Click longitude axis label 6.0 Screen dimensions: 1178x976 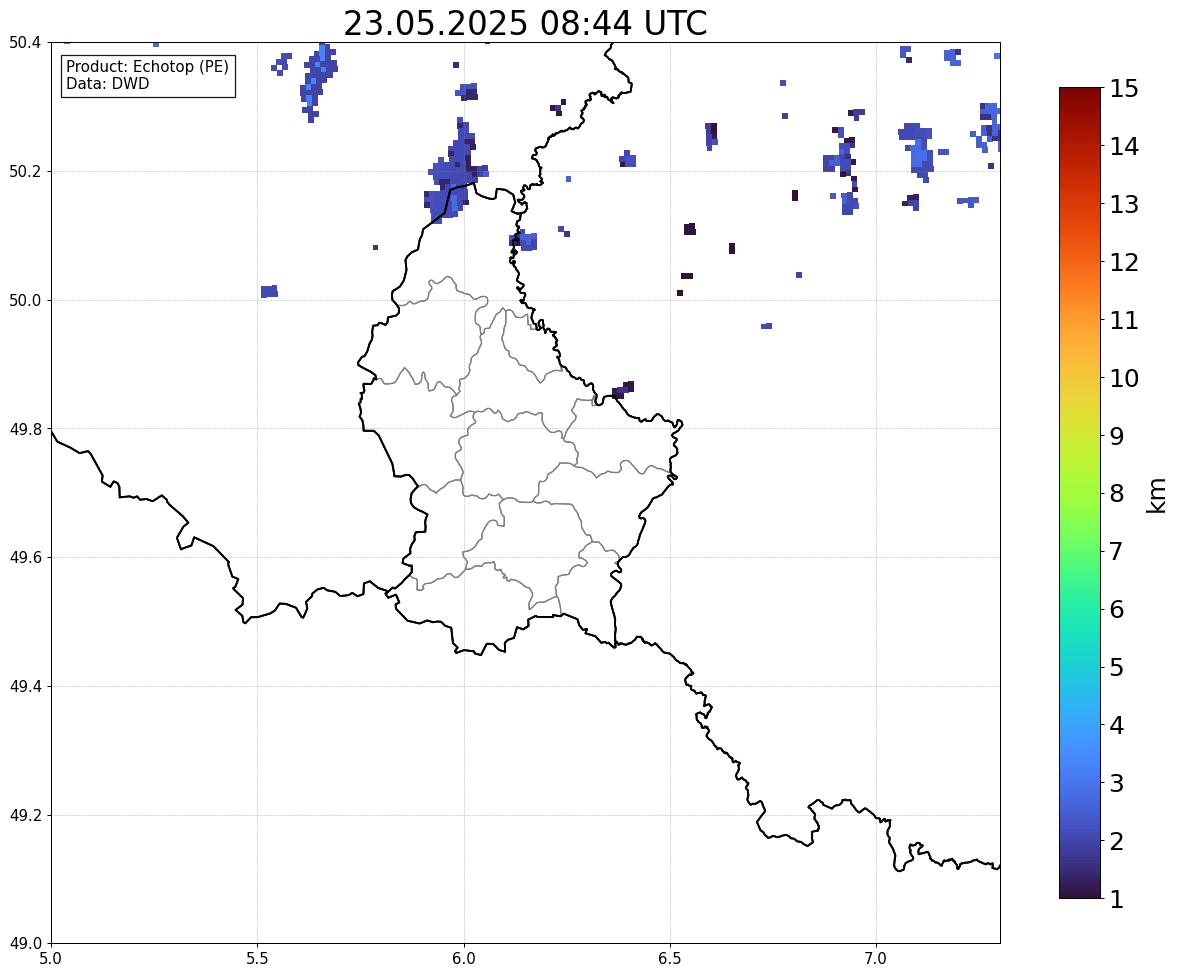pyautogui.click(x=464, y=959)
